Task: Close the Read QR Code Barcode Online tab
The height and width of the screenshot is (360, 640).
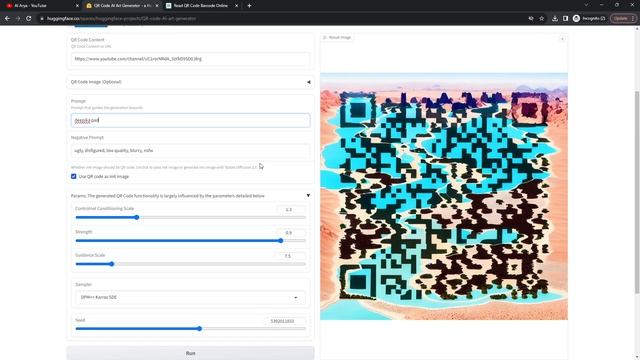Action: point(236,6)
